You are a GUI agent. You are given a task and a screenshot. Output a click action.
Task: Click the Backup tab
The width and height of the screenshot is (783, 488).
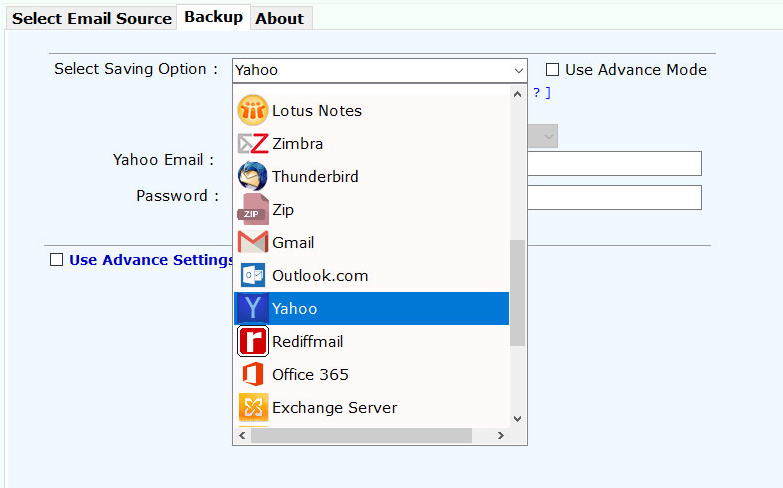tap(213, 17)
